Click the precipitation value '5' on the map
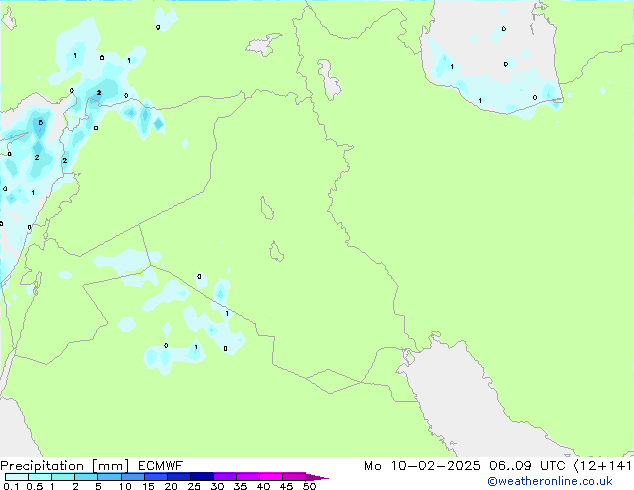Screen dimensions: 634x490 (40, 122)
